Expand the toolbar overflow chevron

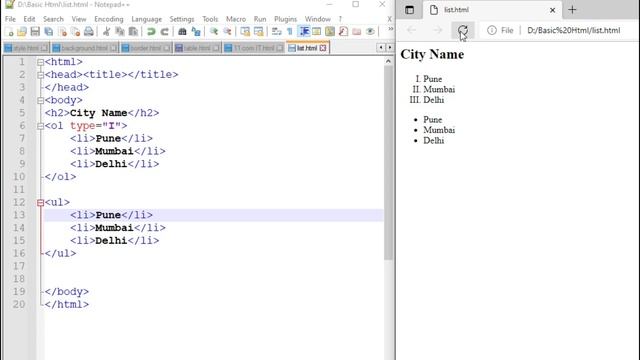pyautogui.click(x=390, y=29)
